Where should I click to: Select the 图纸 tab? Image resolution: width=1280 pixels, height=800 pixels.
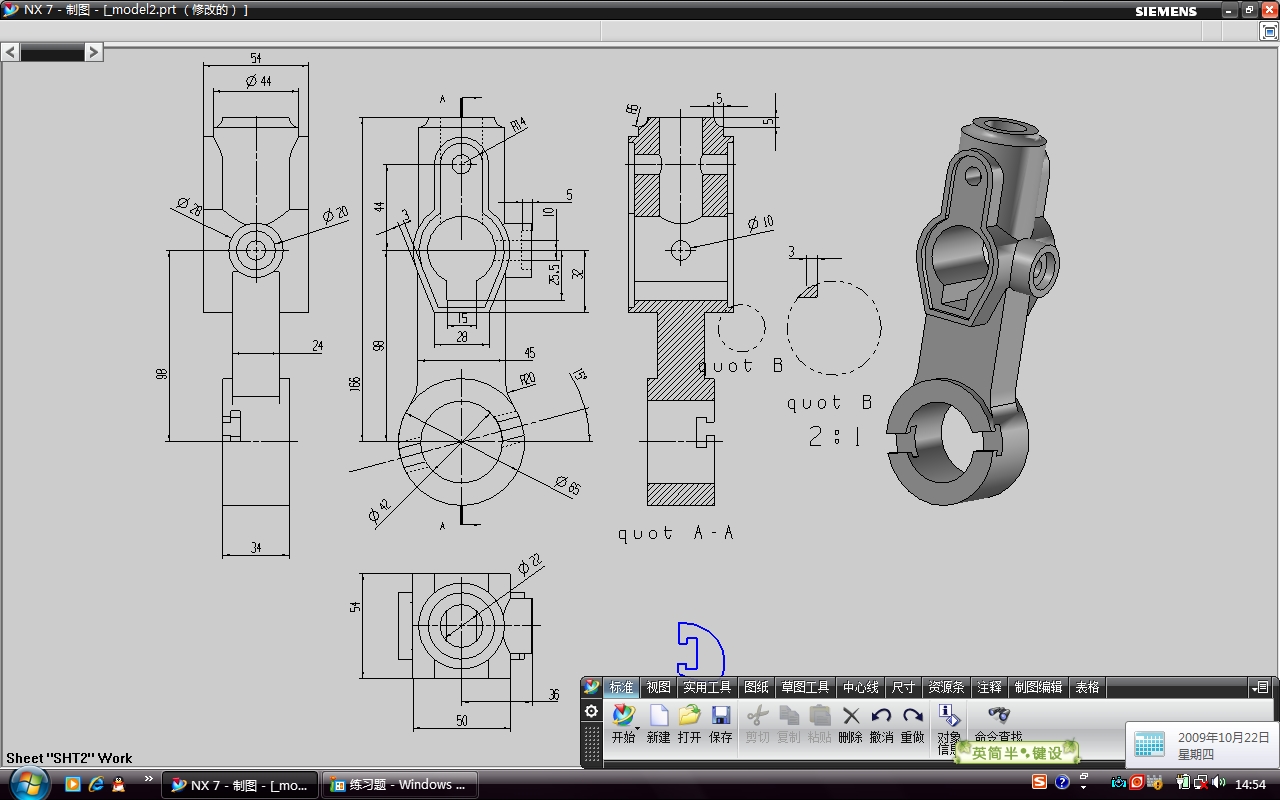pyautogui.click(x=757, y=687)
